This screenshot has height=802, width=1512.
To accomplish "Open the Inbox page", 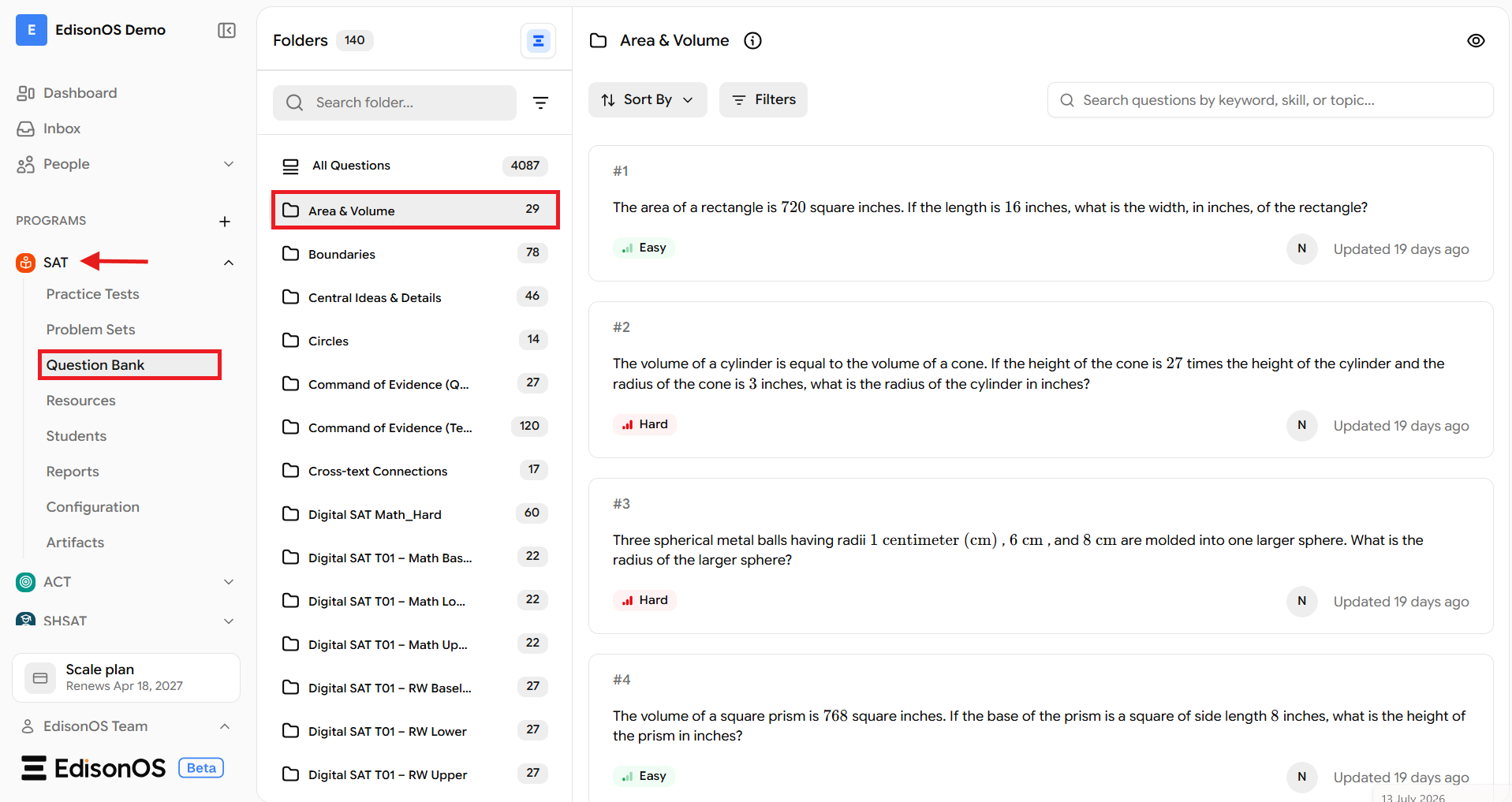I will click(x=62, y=129).
